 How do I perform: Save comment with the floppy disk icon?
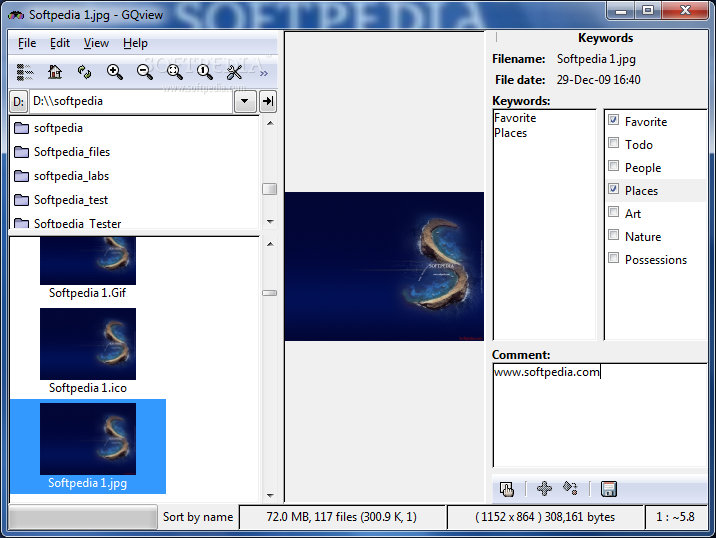[x=609, y=489]
